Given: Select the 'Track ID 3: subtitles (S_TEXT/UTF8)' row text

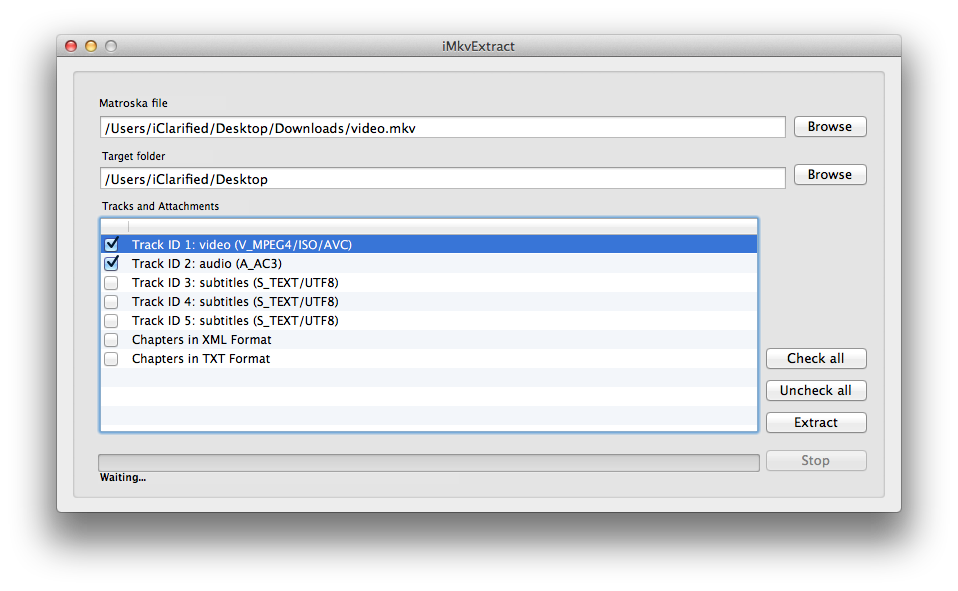Looking at the screenshot, I should (235, 282).
